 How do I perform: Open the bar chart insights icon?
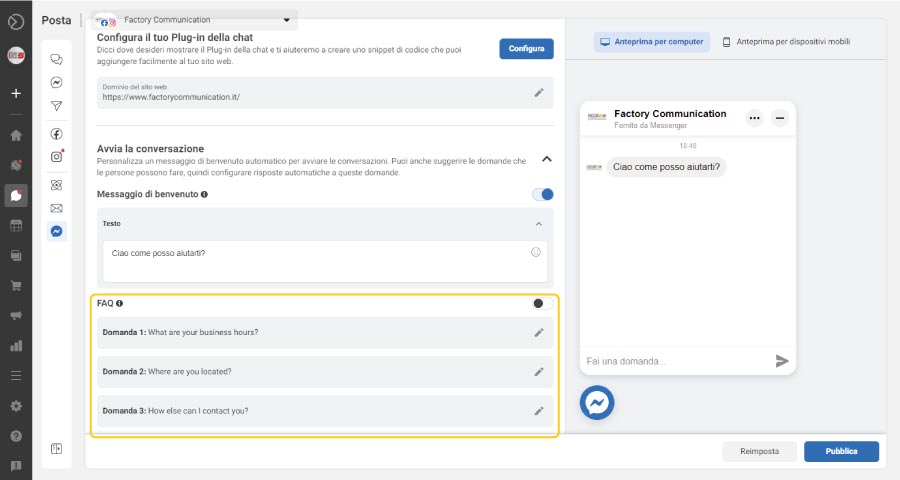point(16,346)
